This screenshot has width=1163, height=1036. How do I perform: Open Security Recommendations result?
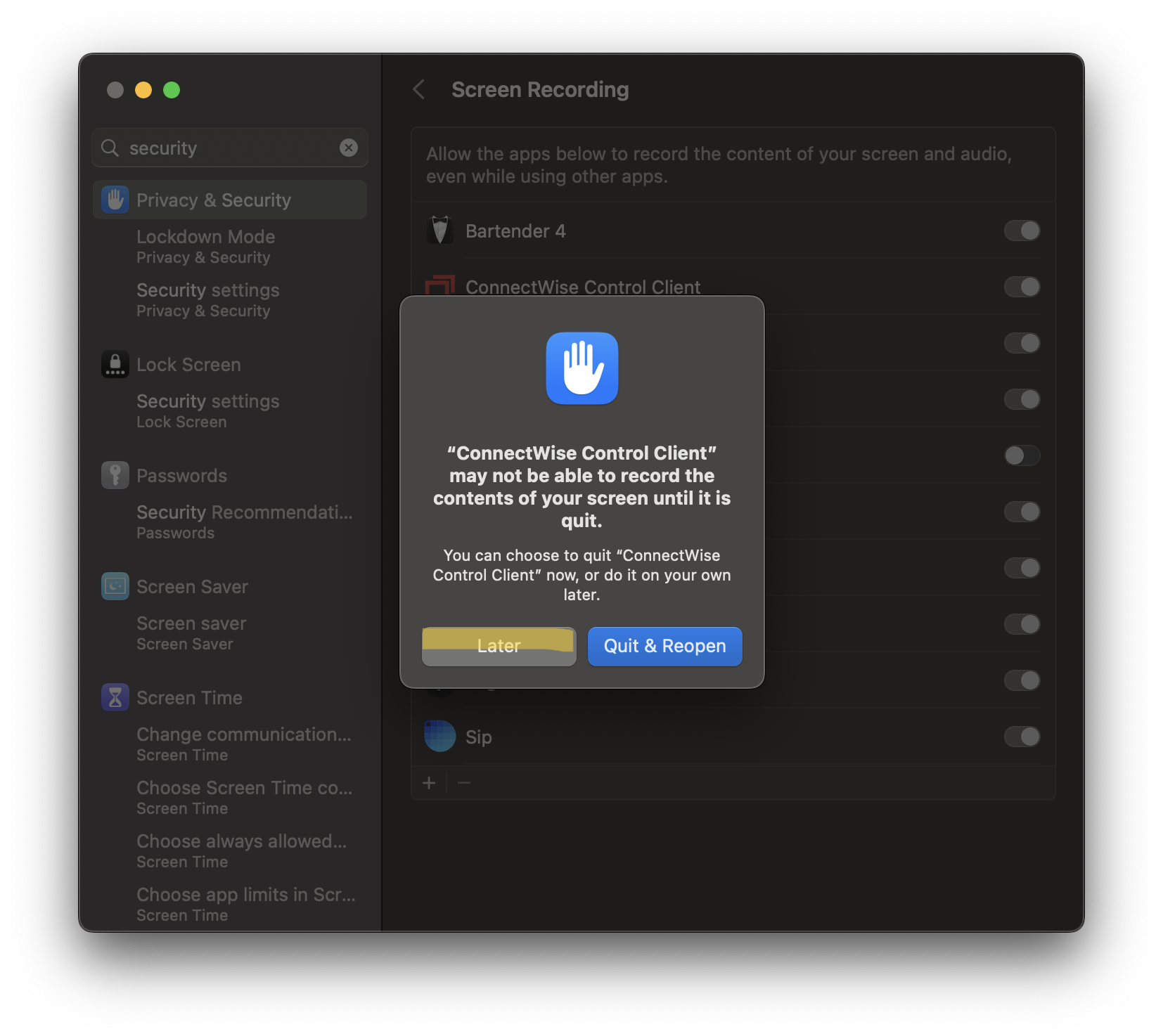245,522
